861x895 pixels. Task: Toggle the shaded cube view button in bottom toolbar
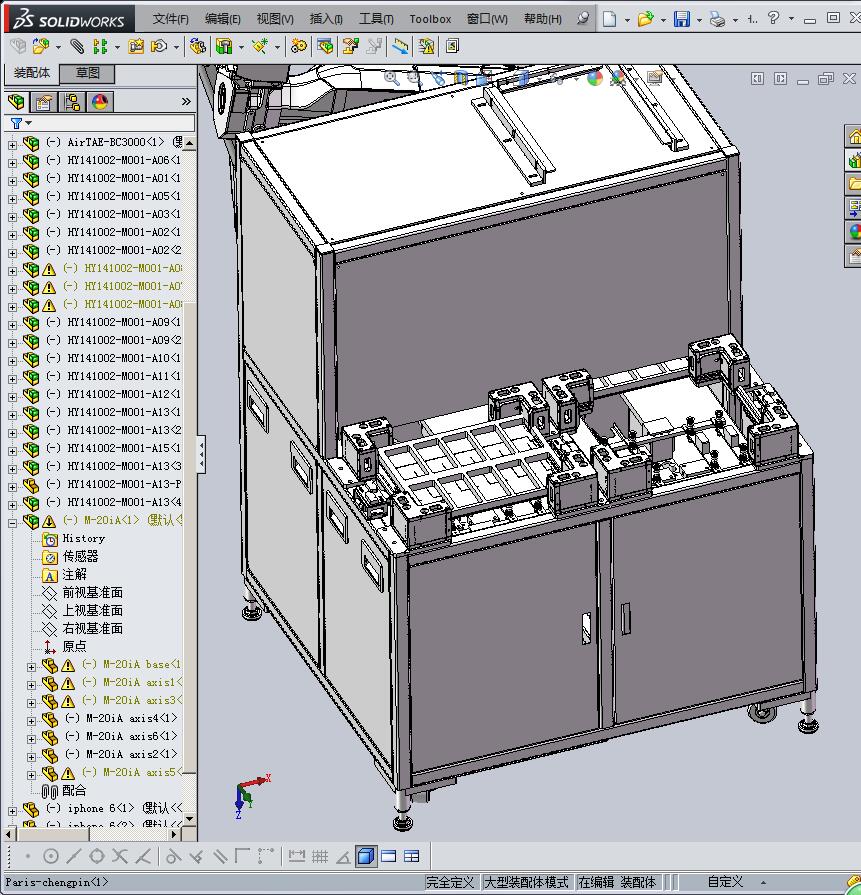365,856
